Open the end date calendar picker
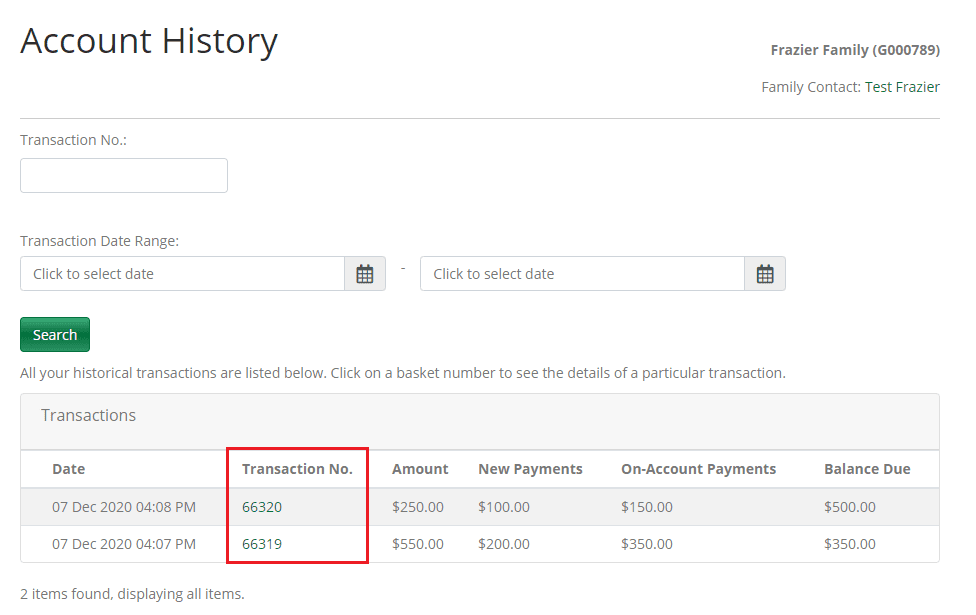Viewport: 976px width, 615px height. (765, 274)
